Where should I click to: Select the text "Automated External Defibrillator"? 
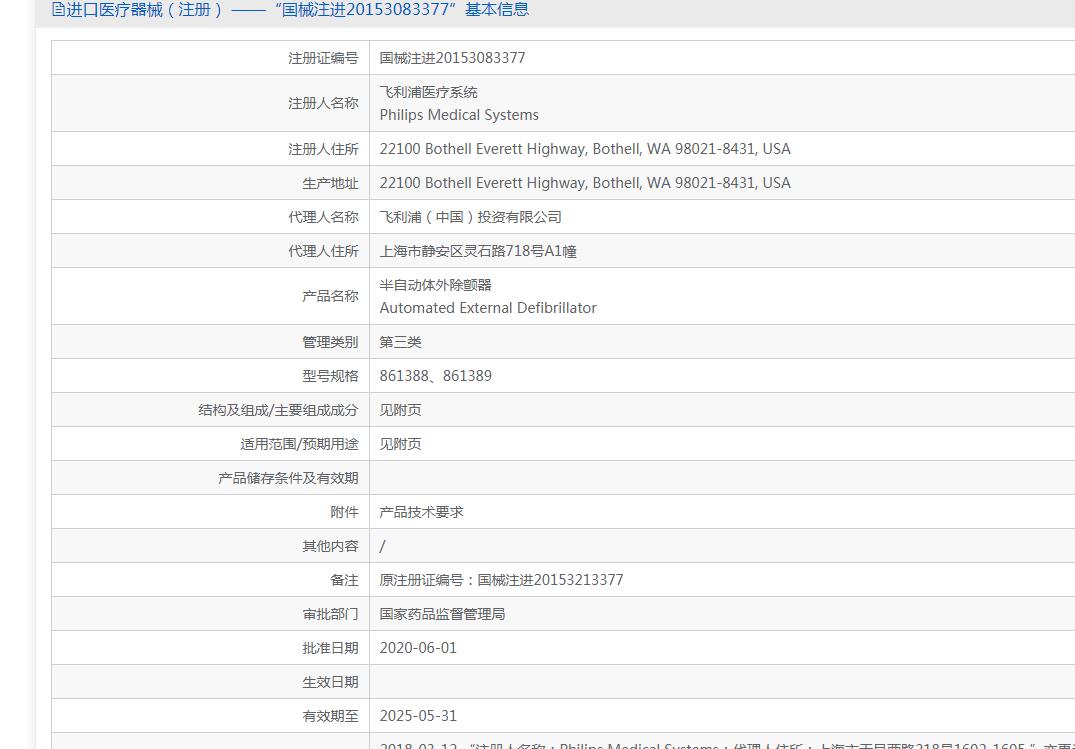[x=488, y=308]
